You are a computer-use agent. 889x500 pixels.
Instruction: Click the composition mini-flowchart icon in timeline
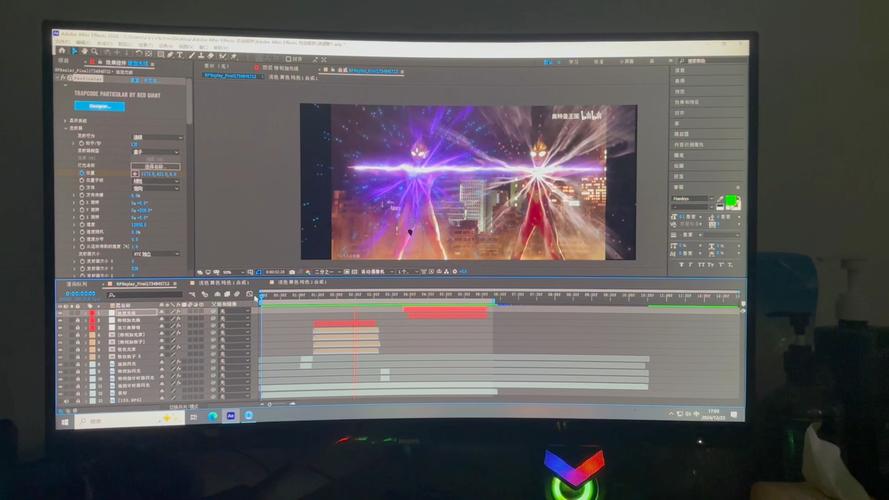pos(192,295)
